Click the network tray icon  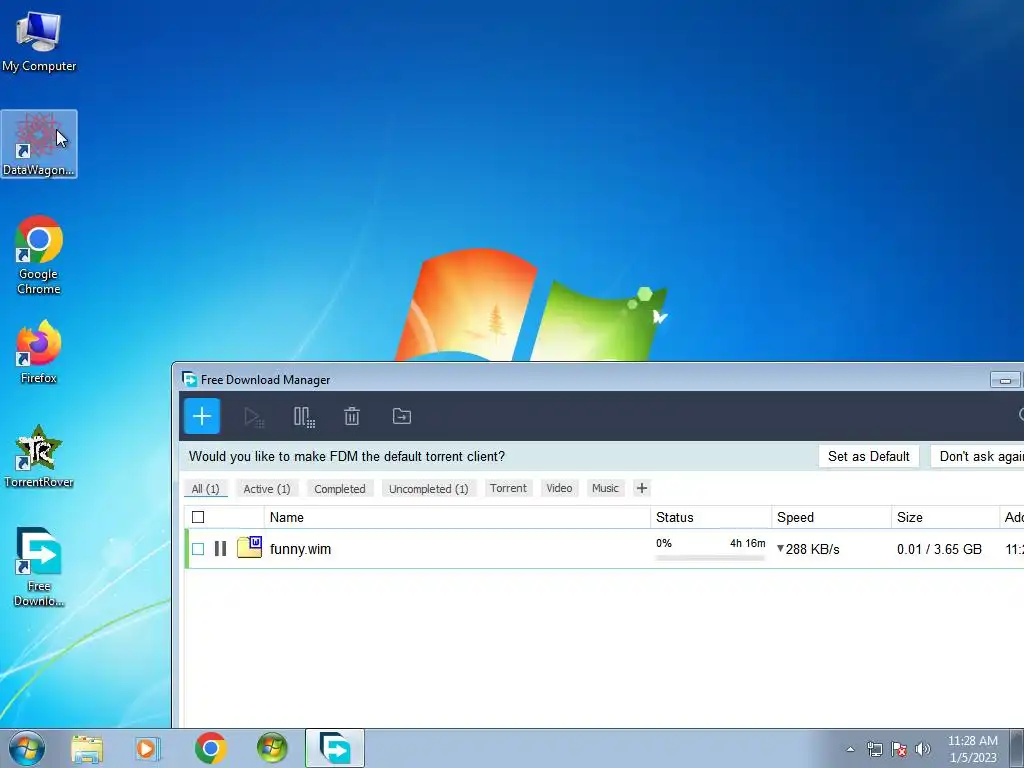click(x=874, y=749)
